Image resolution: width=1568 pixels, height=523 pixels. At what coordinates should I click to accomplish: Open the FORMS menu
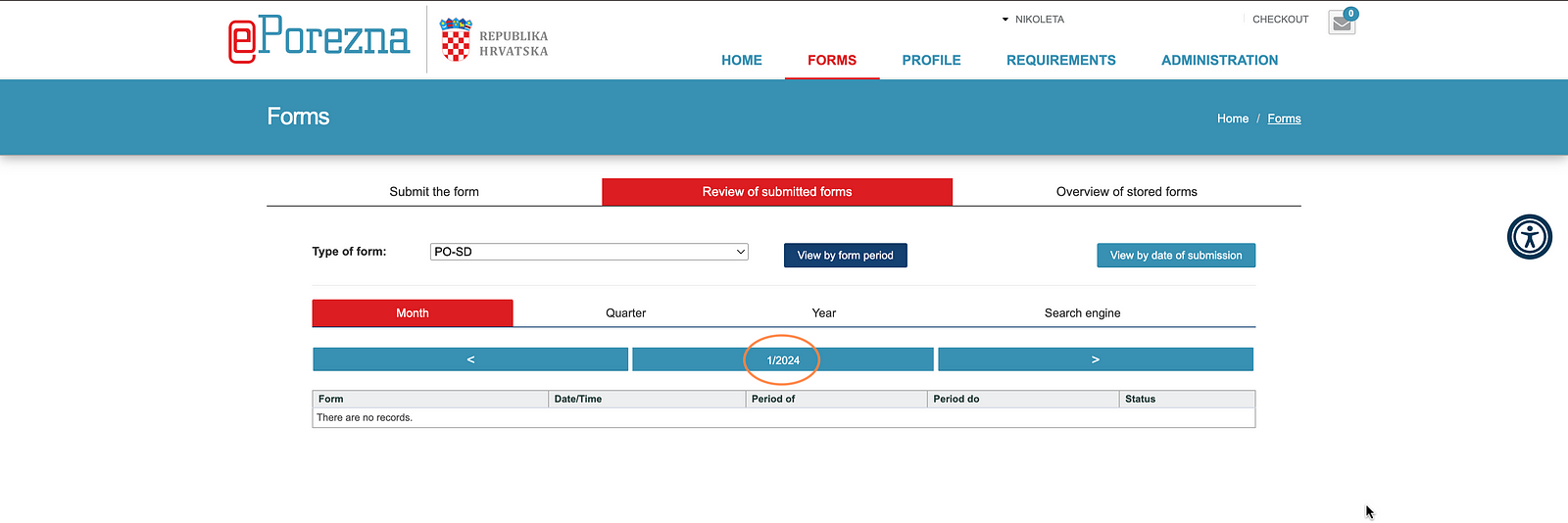pos(832,60)
